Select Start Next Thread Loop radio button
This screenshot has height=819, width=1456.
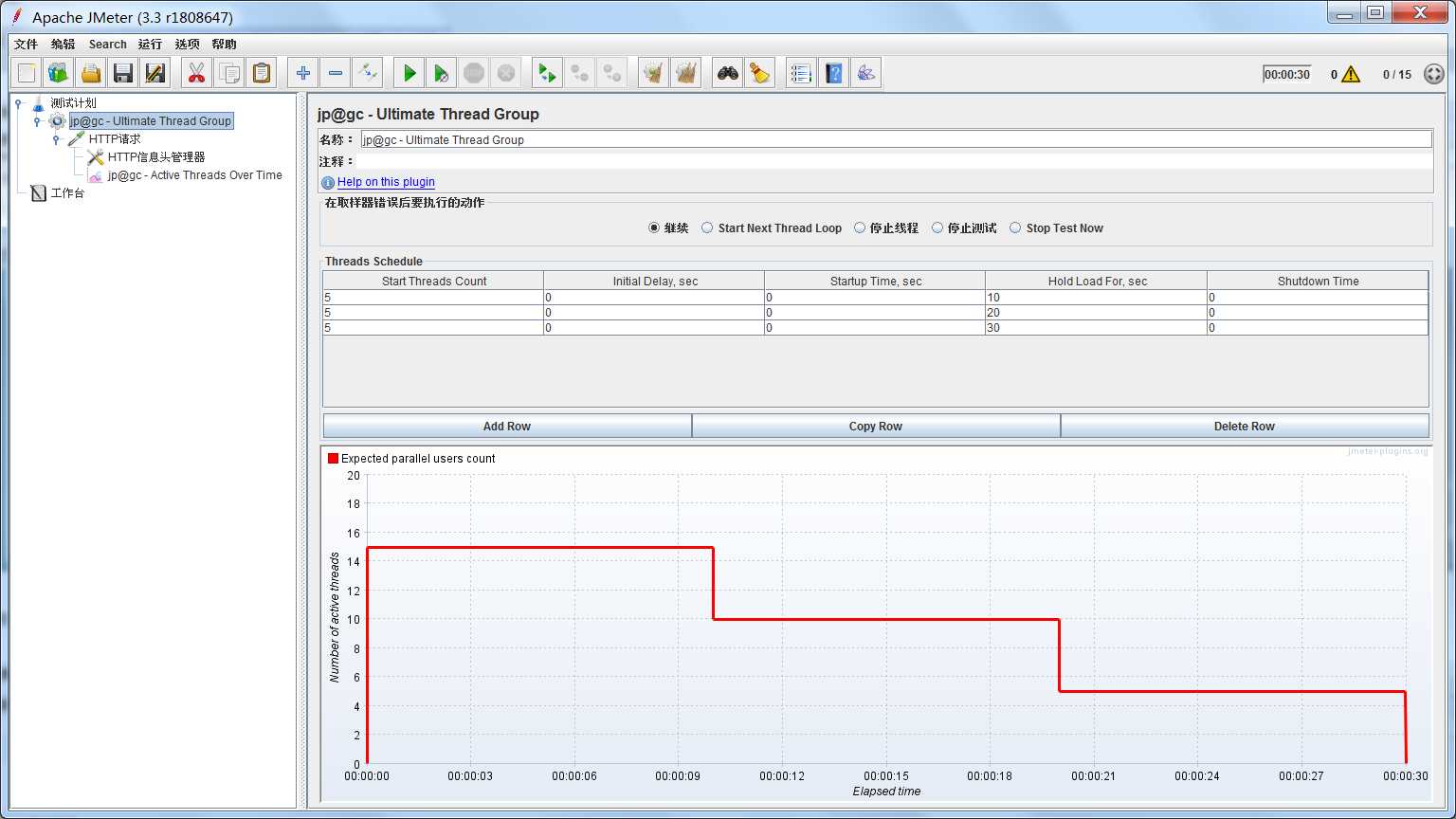[707, 227]
